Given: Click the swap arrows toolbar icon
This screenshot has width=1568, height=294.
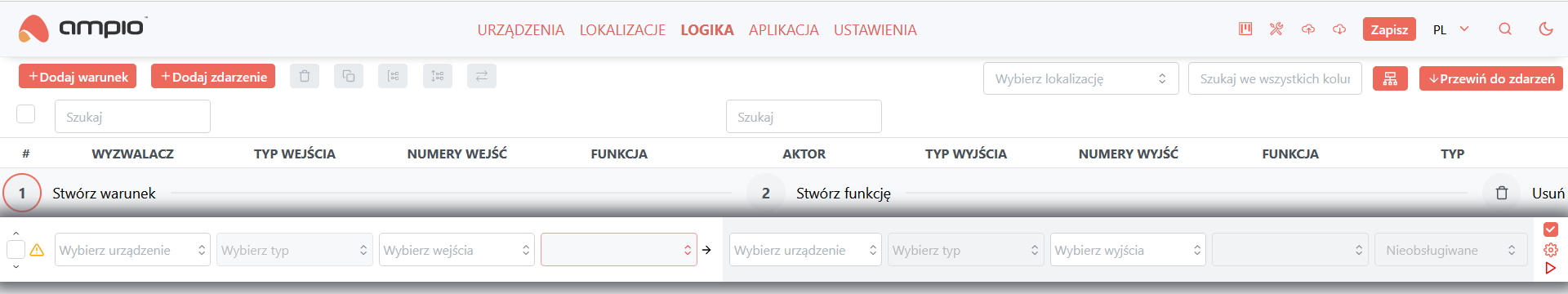Looking at the screenshot, I should click(x=482, y=76).
